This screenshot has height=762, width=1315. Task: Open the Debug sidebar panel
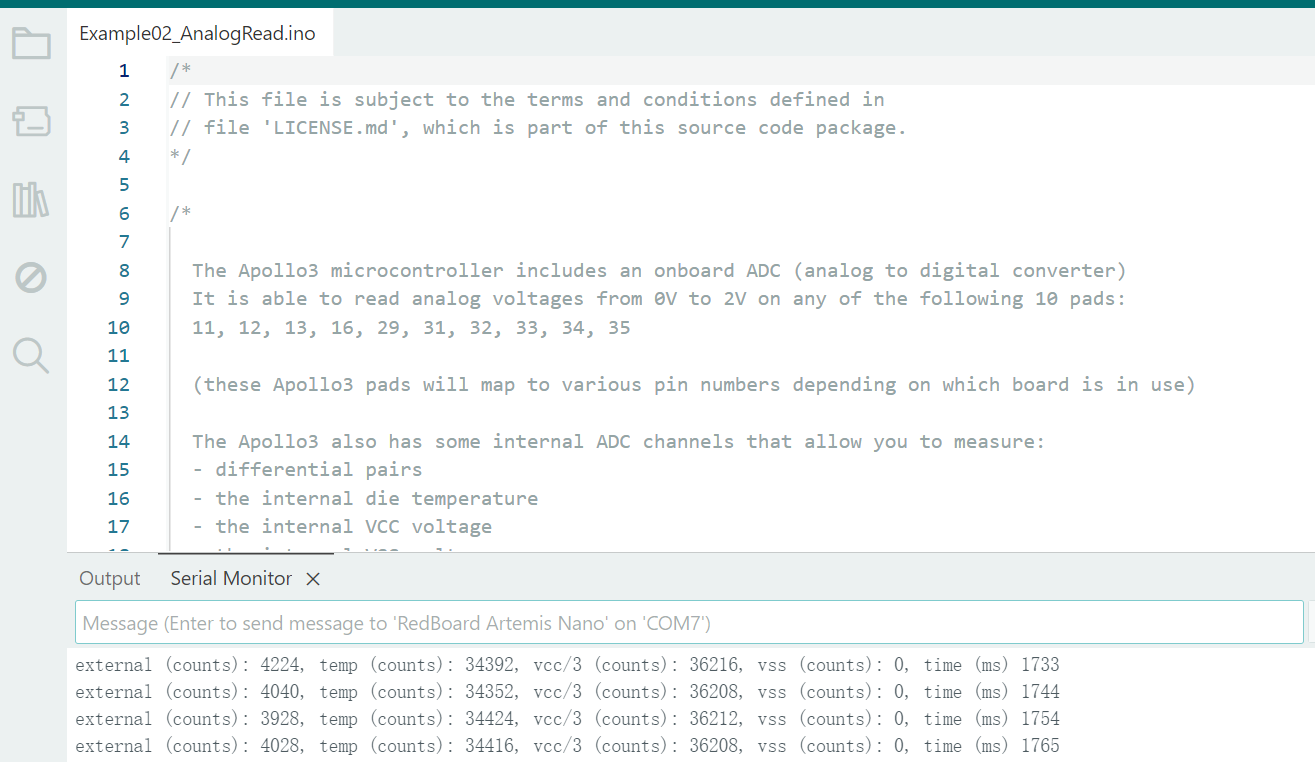click(x=30, y=277)
